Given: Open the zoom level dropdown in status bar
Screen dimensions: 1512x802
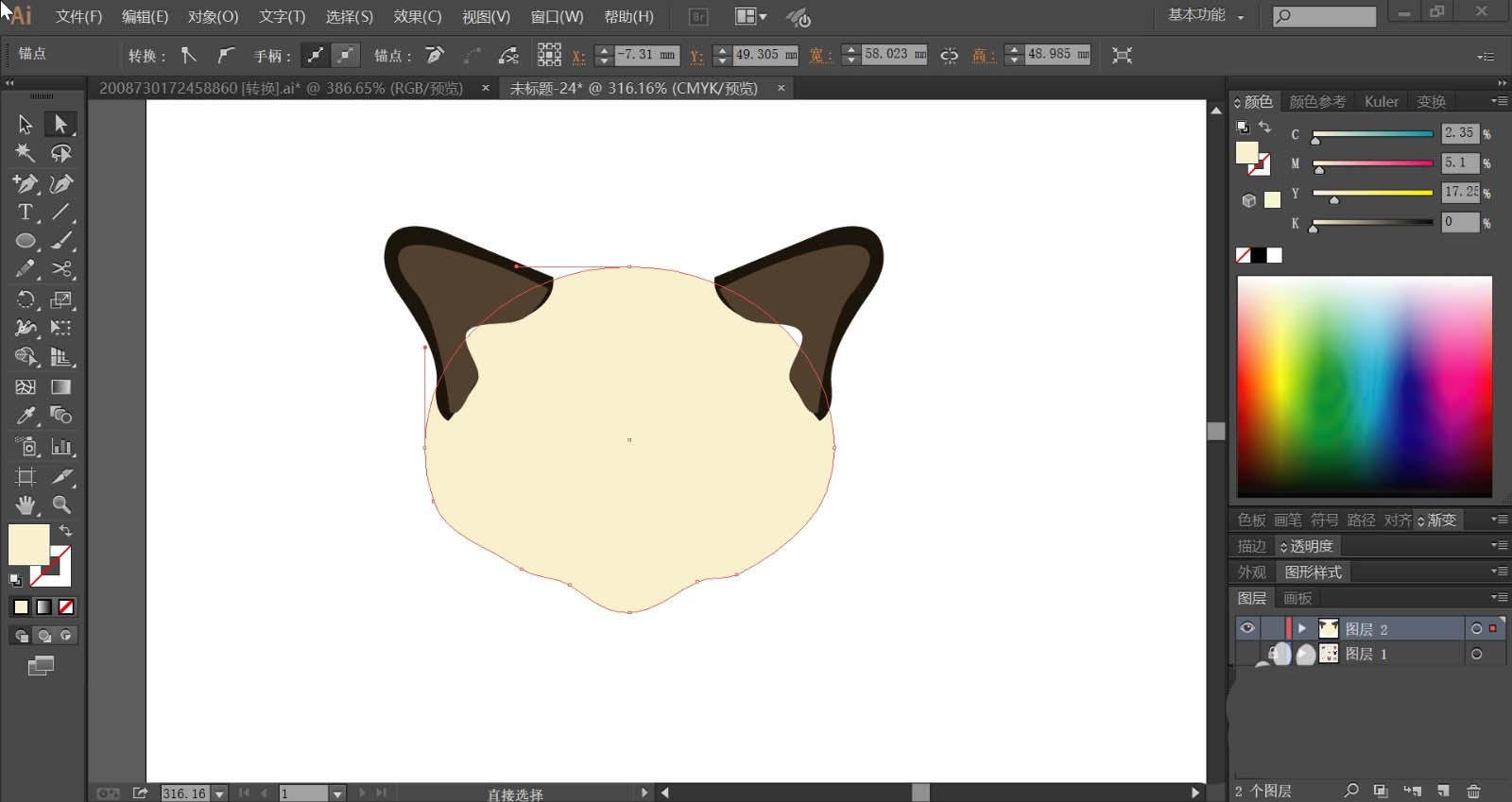Looking at the screenshot, I should coord(219,793).
